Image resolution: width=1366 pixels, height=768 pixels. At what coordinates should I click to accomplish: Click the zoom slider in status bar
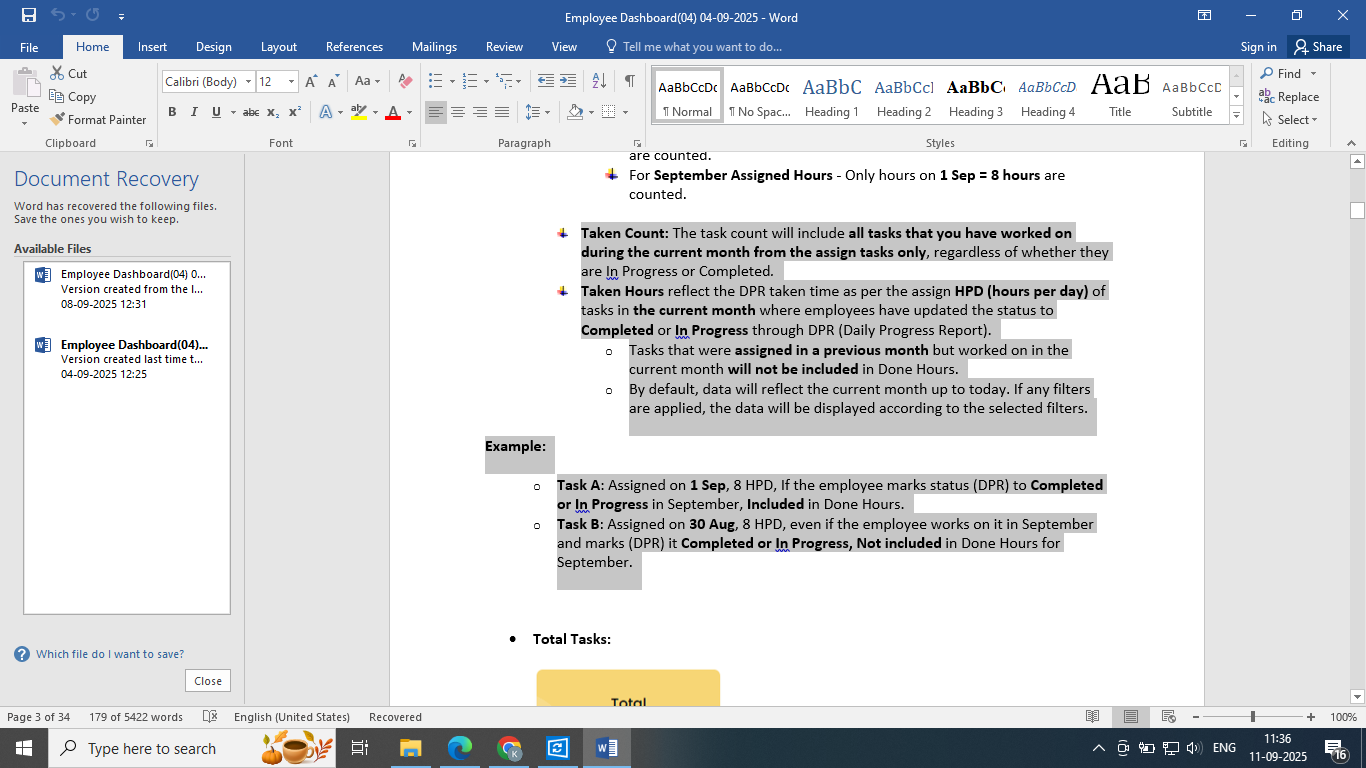coord(1252,717)
